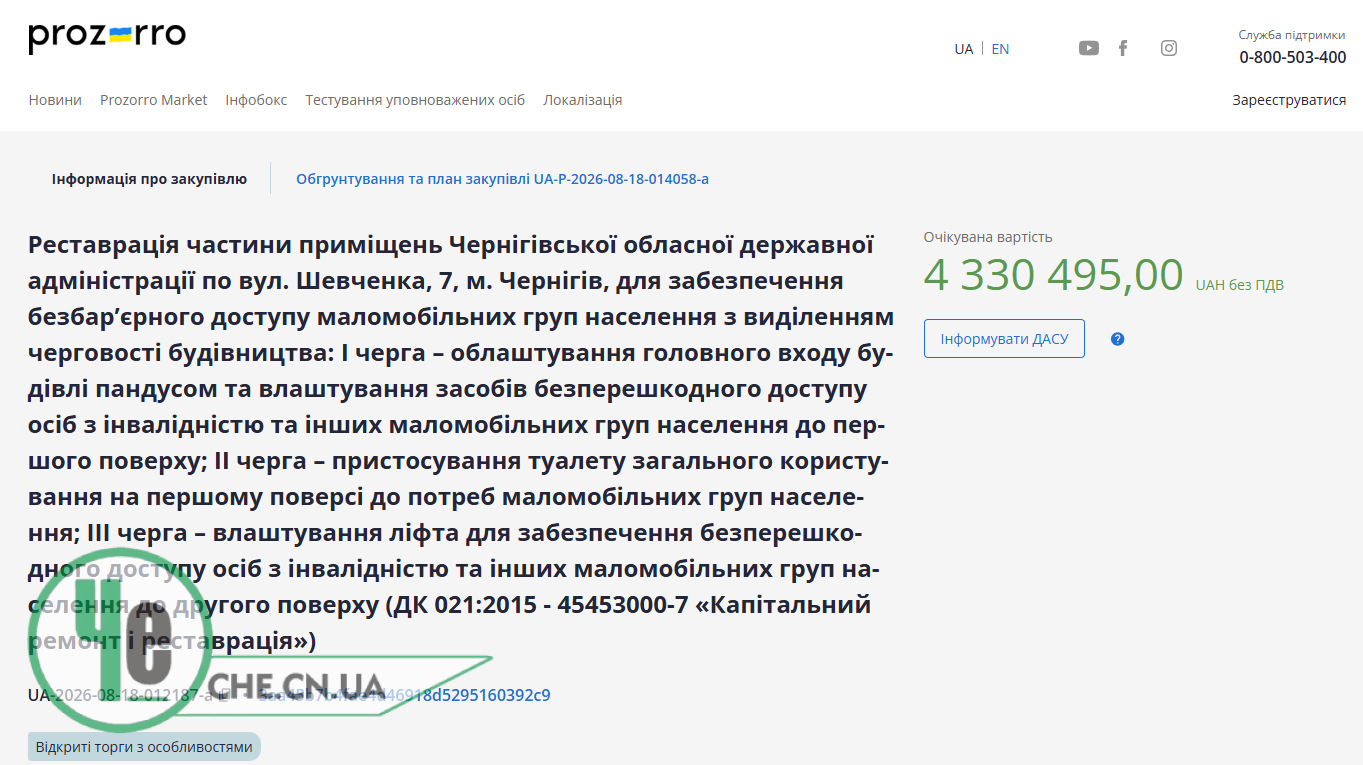Open the Prozorro Instagram profile icon
This screenshot has width=1363, height=765.
tap(1169, 48)
